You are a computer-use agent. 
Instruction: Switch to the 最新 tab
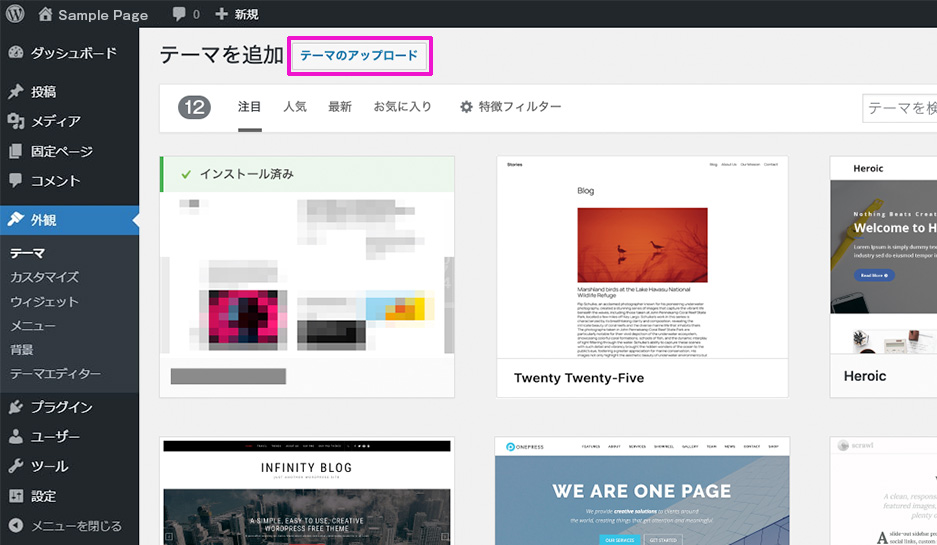pos(340,107)
